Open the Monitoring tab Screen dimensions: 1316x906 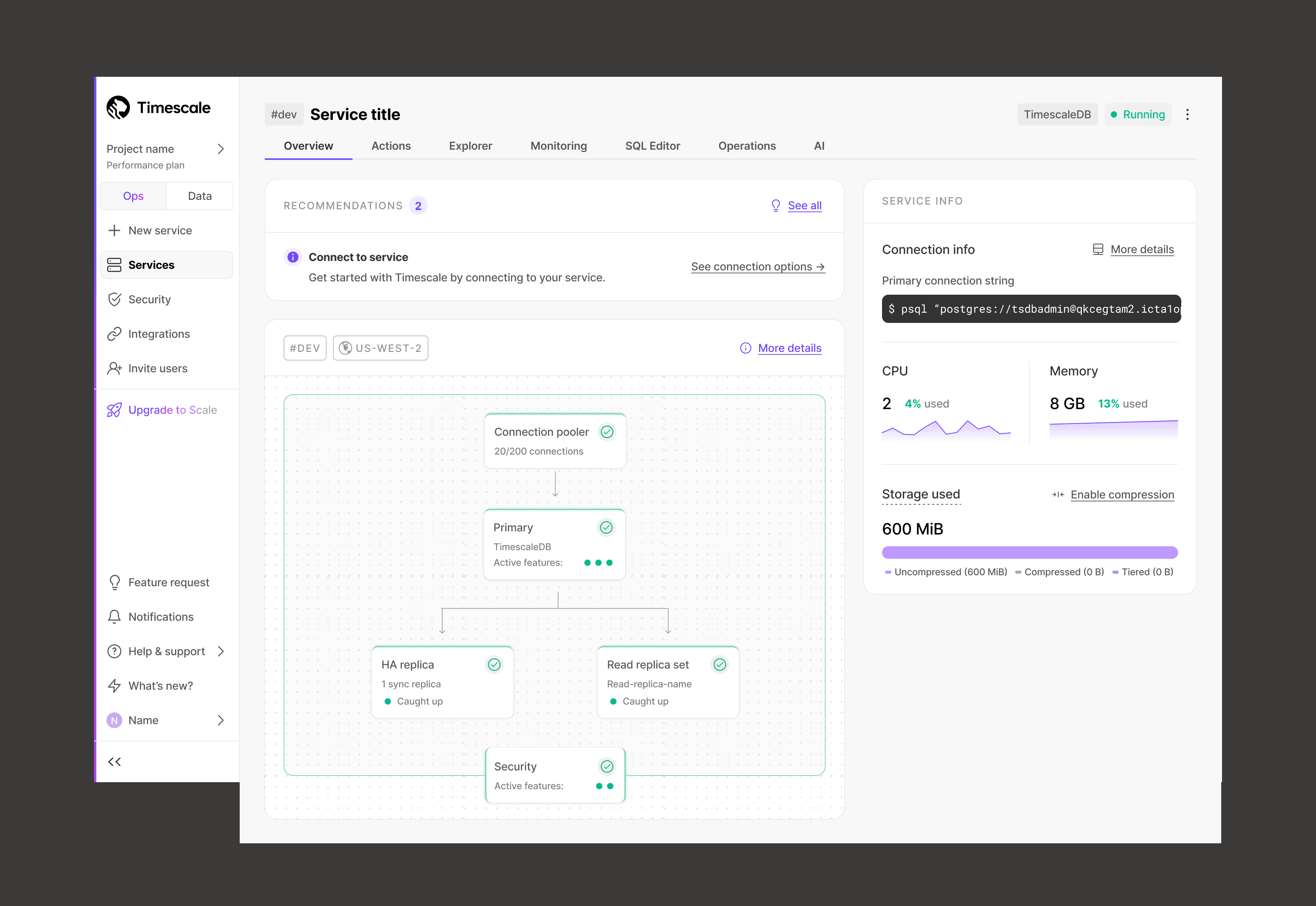559,146
